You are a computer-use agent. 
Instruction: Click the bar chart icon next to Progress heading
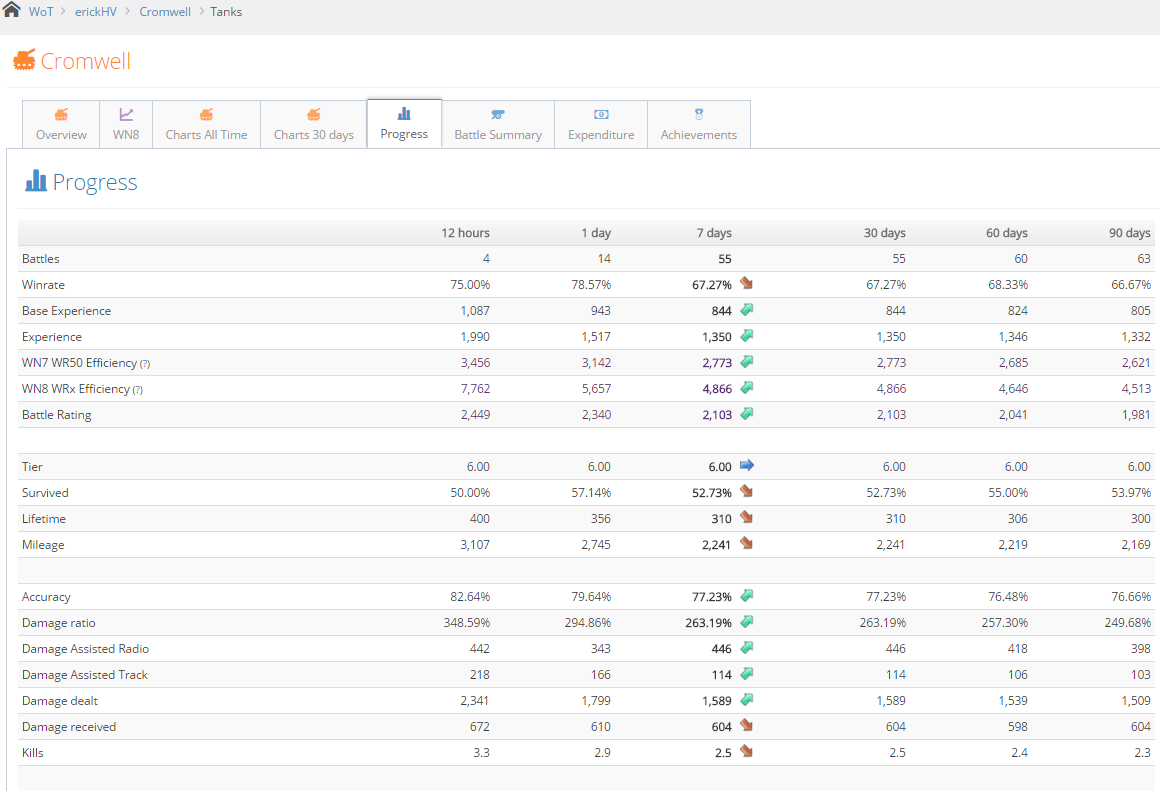click(36, 181)
